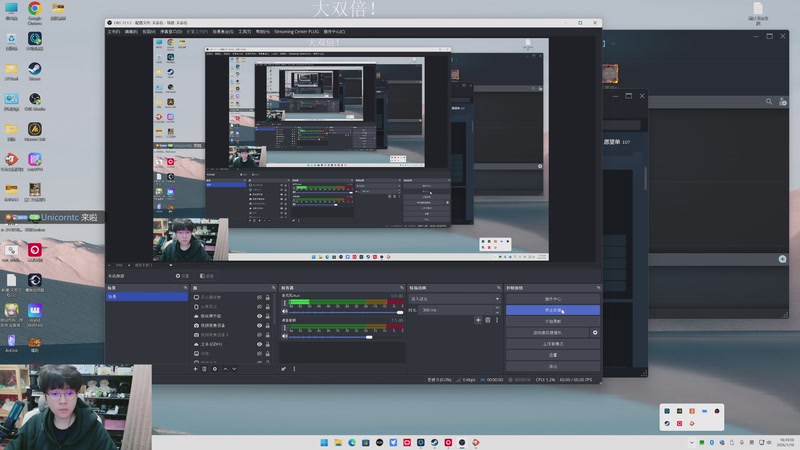Open transition three-dot options menu
800x450 pixels.
[497, 320]
